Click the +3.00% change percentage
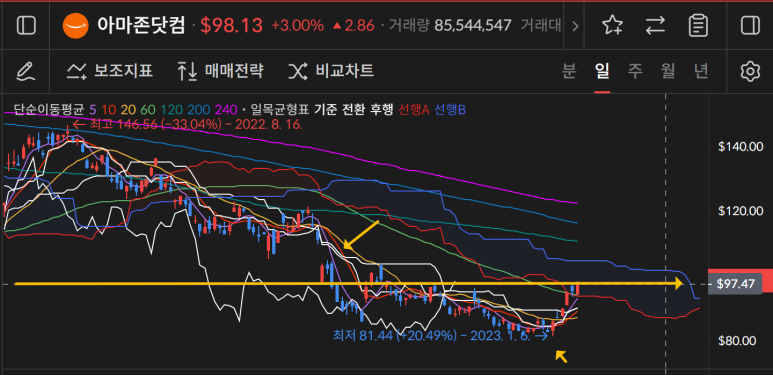The height and width of the screenshot is (375, 773). point(297,26)
